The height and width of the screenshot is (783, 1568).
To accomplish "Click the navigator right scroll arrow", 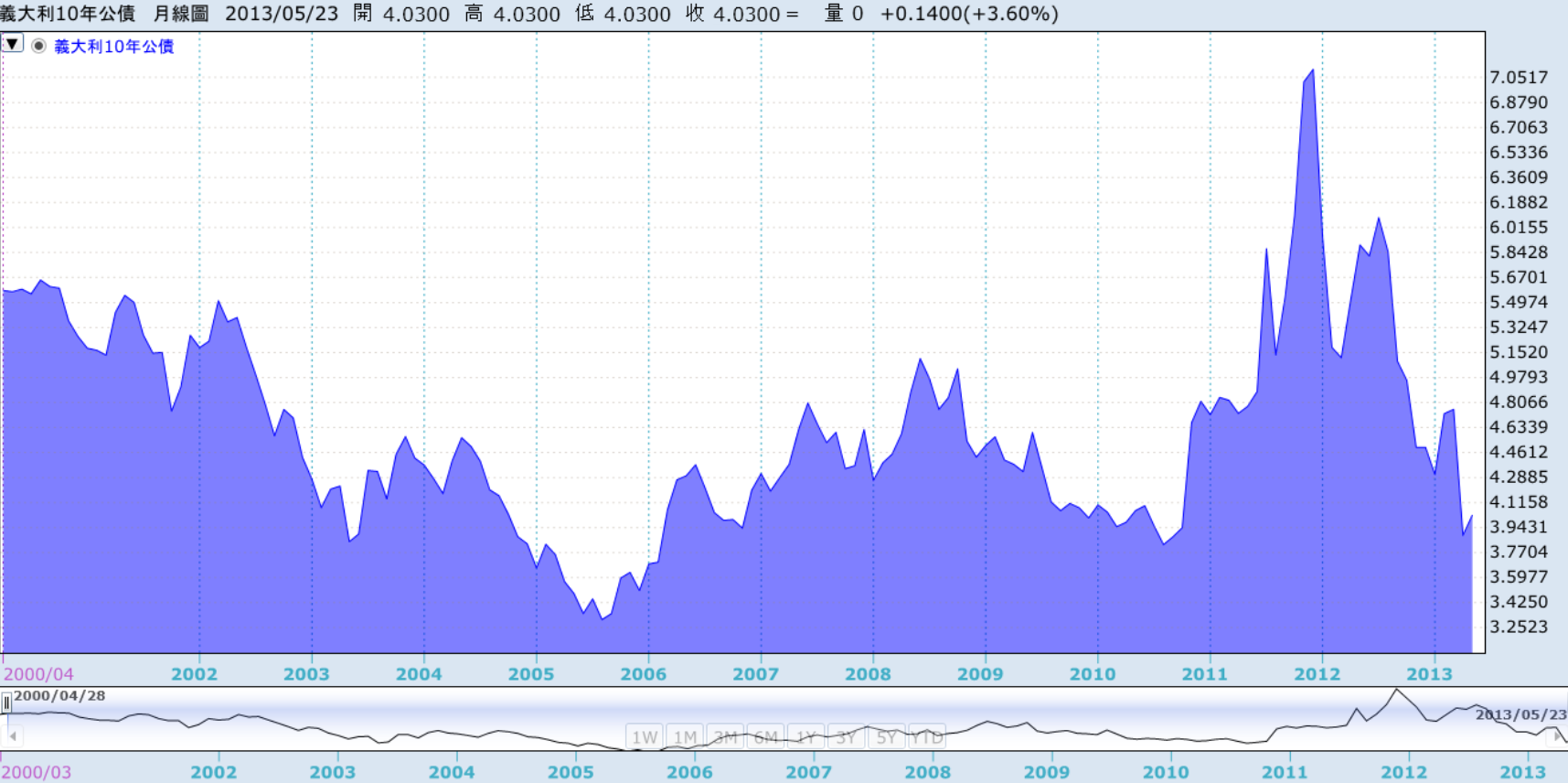I will coord(1558,735).
